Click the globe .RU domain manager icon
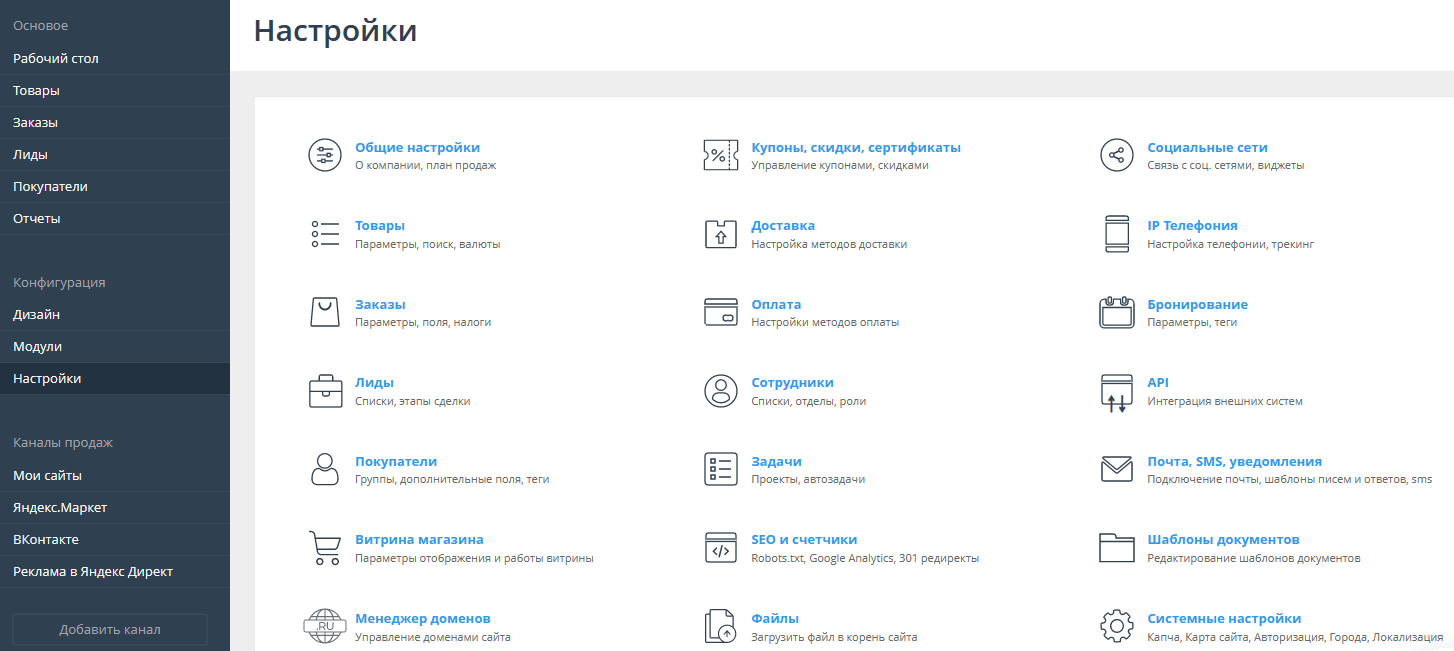1454x651 pixels. coord(325,626)
